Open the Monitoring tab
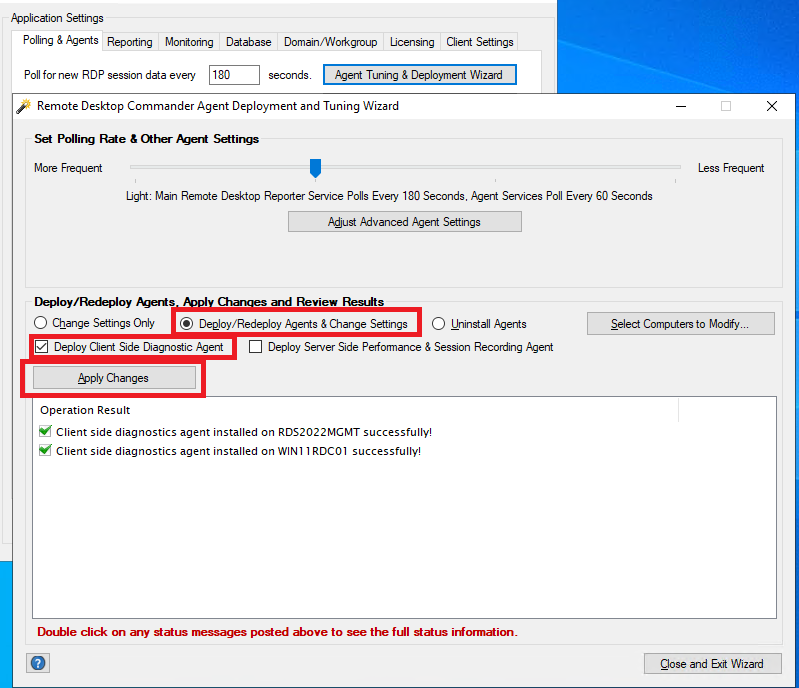The image size is (799, 688). 189,42
